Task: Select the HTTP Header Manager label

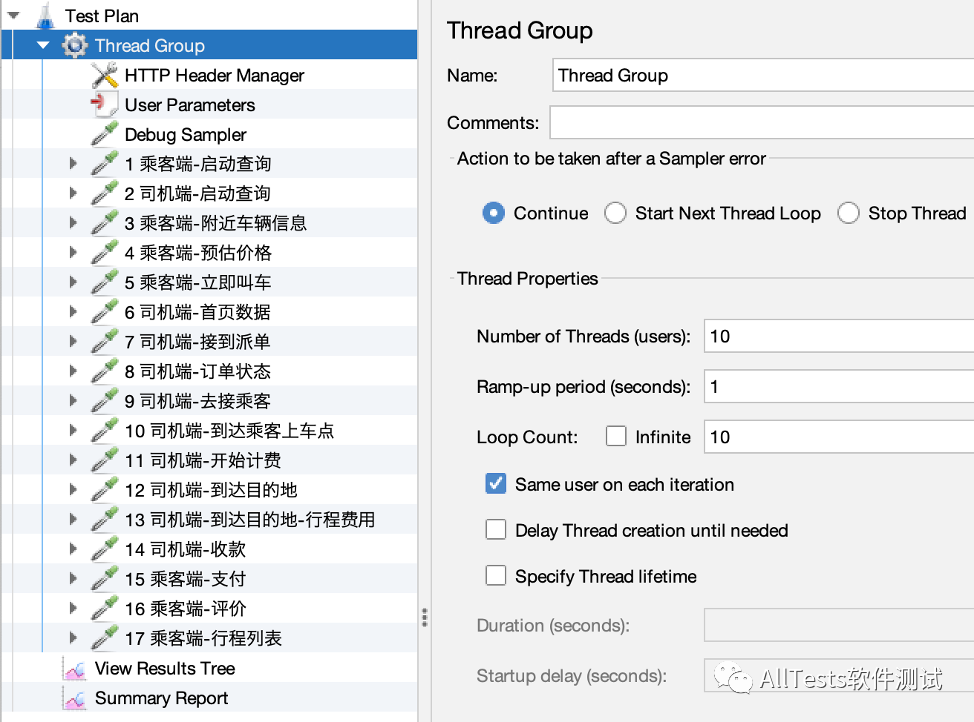Action: click(214, 75)
